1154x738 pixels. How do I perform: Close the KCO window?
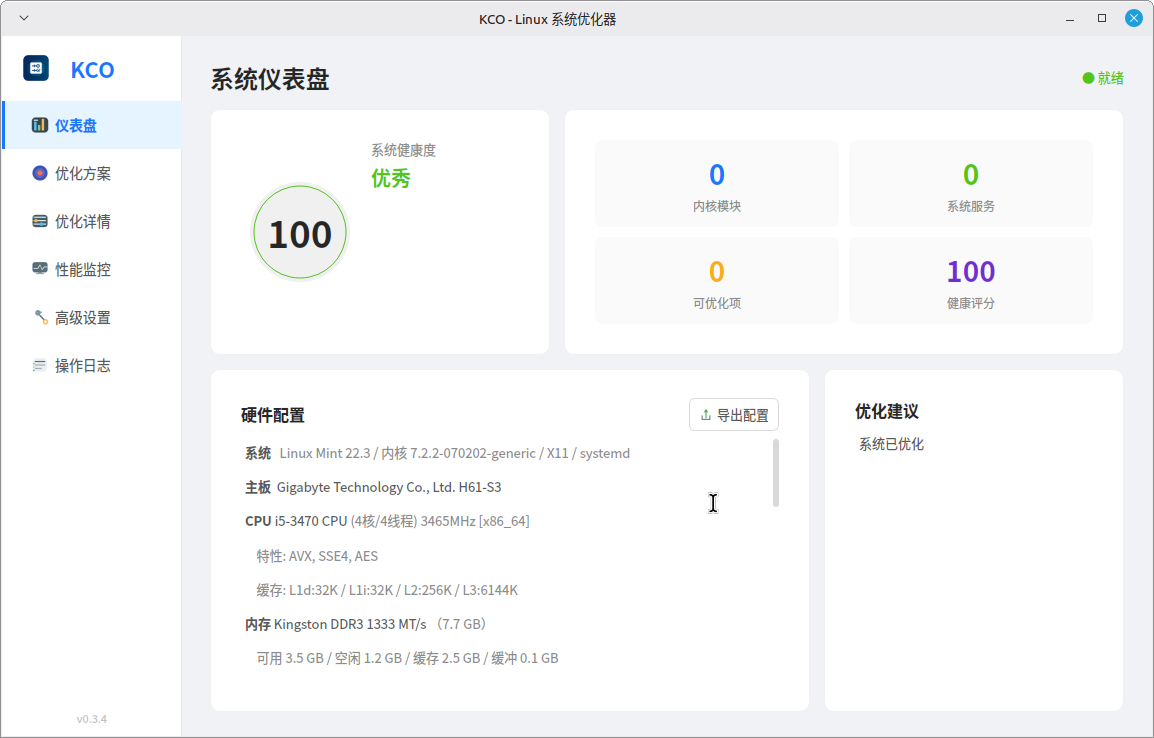click(1134, 18)
